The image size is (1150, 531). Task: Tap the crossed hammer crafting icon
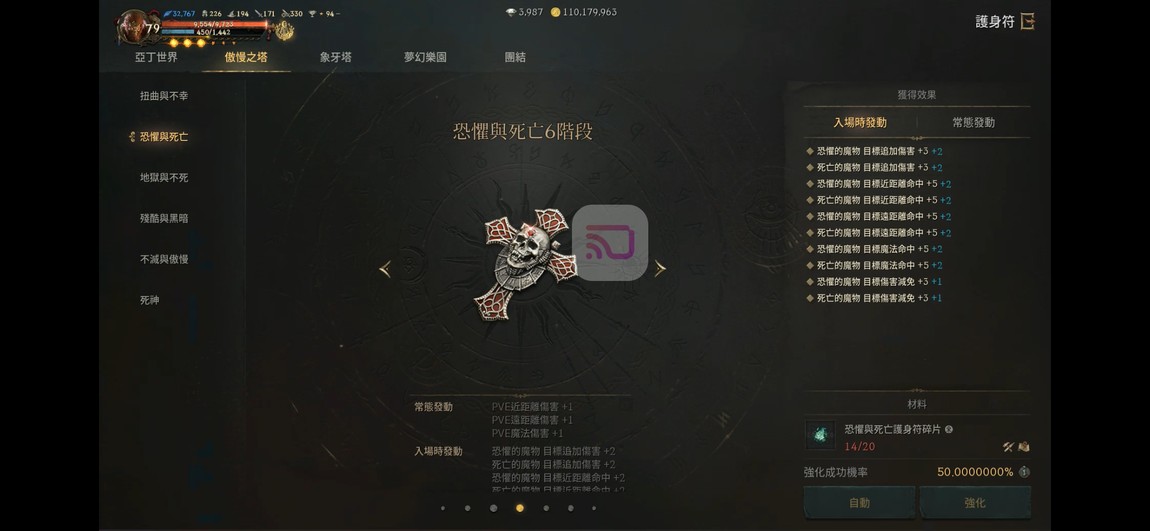pos(1008,447)
